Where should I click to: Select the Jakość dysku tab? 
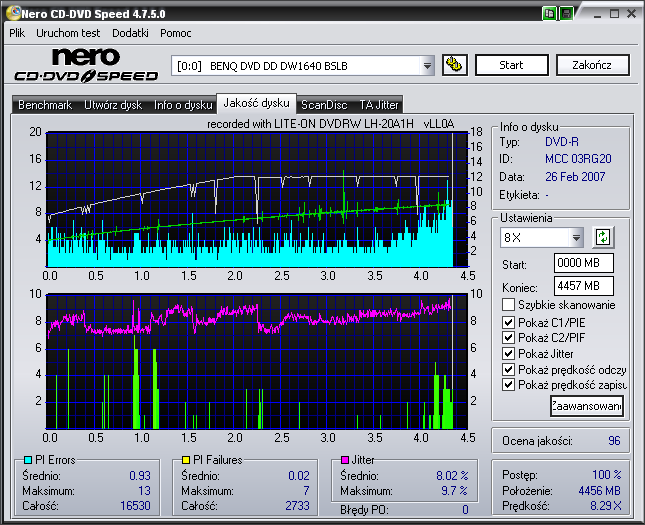[256, 103]
